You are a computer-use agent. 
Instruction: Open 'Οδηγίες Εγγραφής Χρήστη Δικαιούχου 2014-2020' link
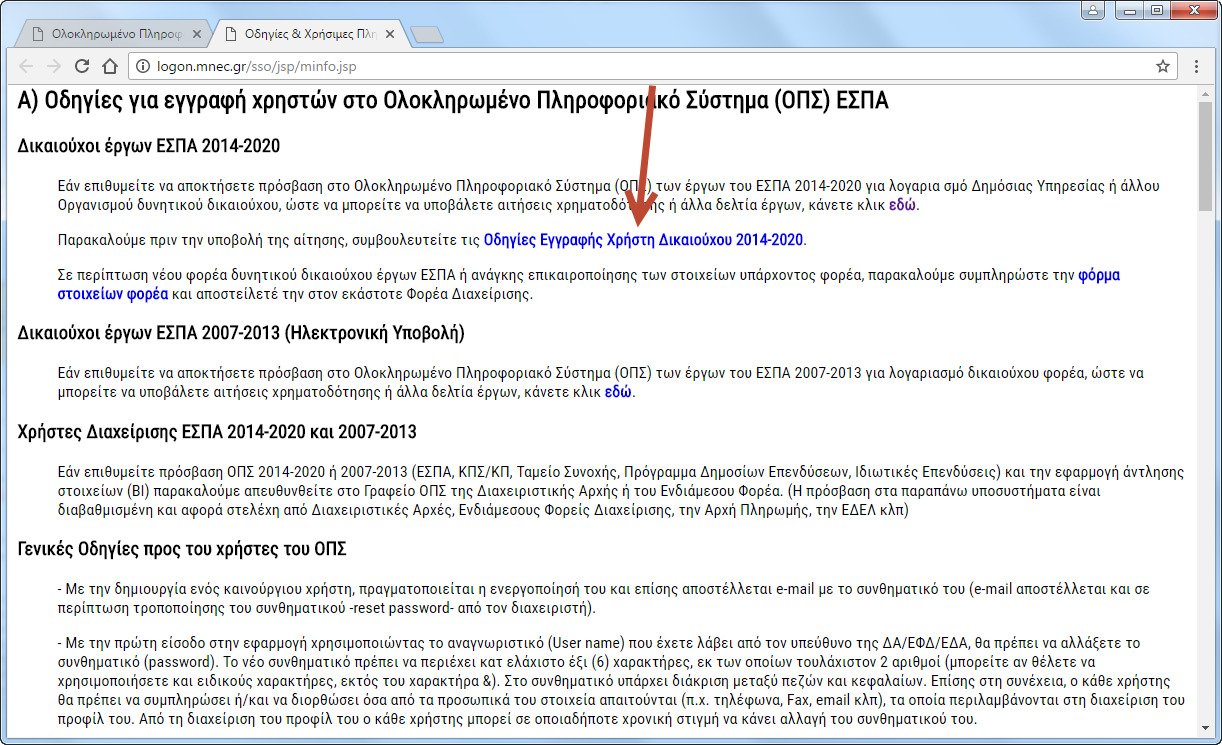(643, 240)
